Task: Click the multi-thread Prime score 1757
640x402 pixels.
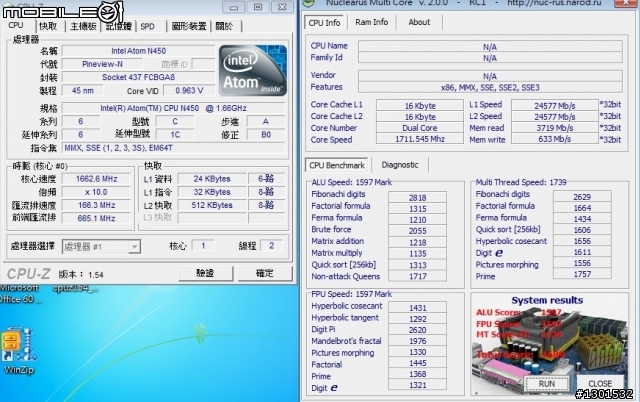Action: (x=582, y=274)
